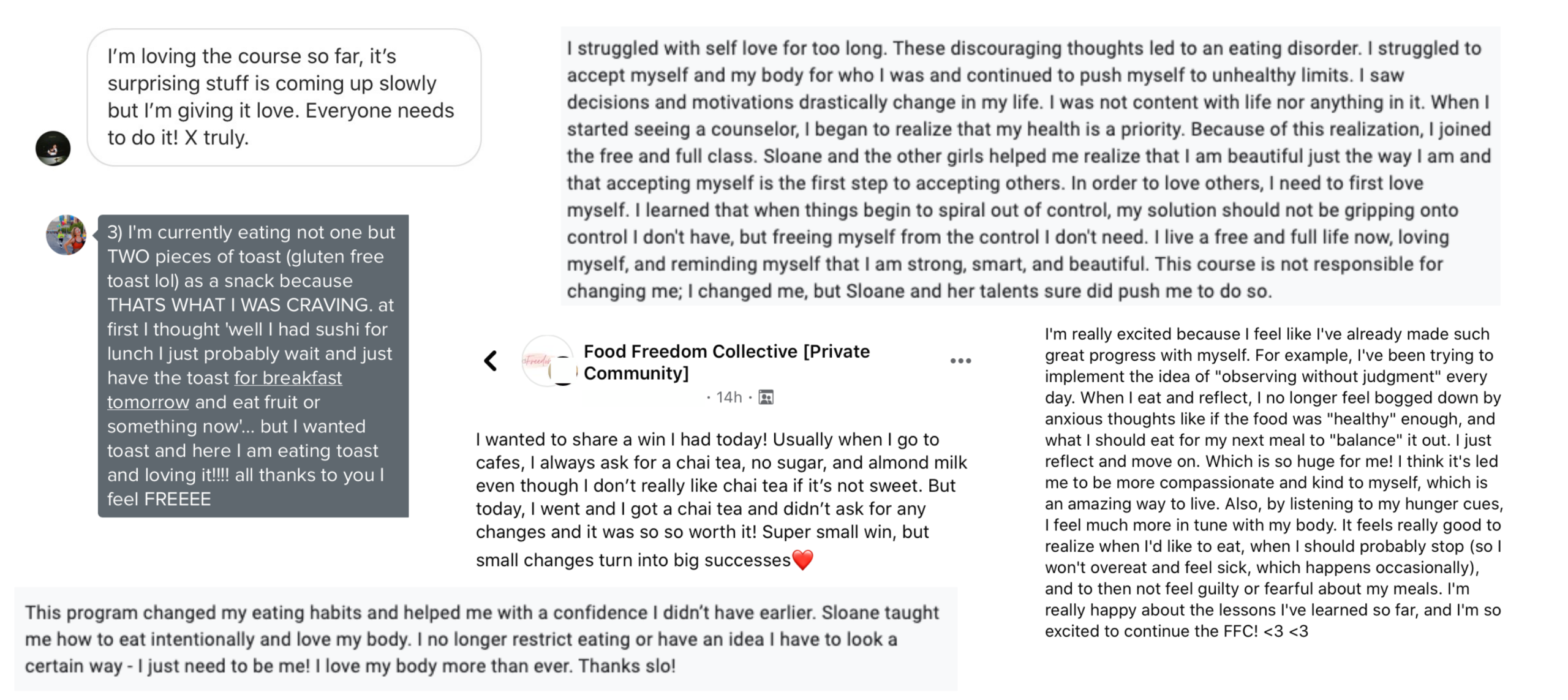Image resolution: width=1568 pixels, height=700 pixels.
Task: Open the underlined "for breakfast" link
Action: 287,378
